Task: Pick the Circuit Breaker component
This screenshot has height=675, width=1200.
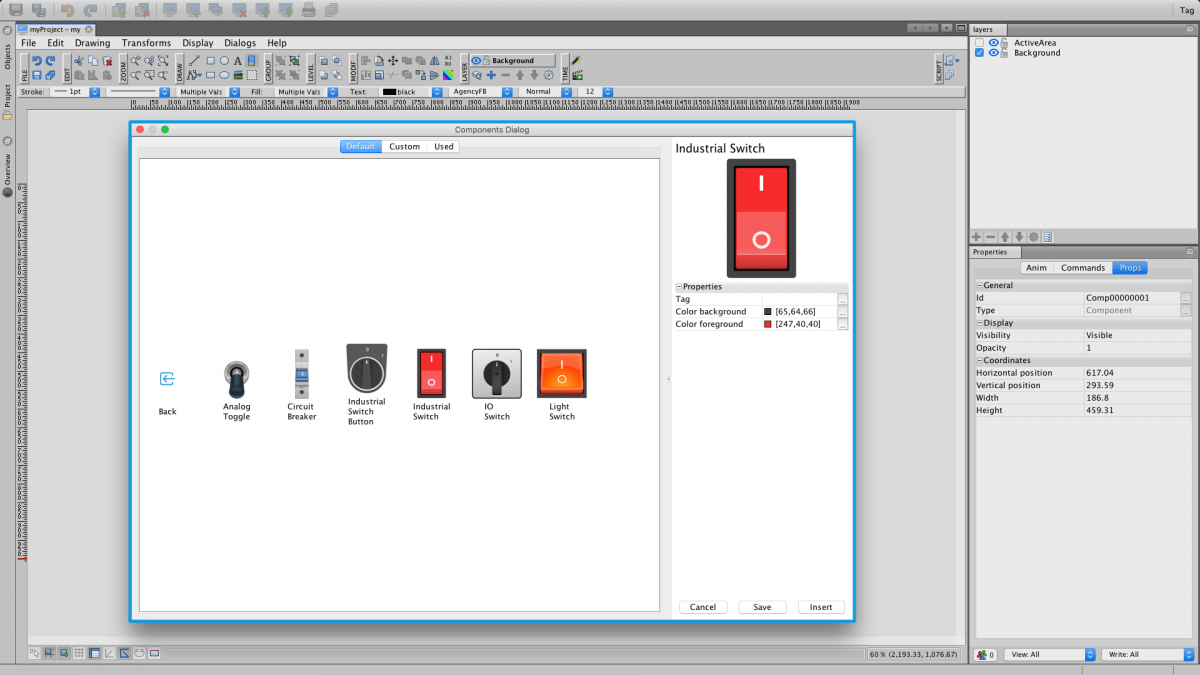Action: [x=301, y=375]
